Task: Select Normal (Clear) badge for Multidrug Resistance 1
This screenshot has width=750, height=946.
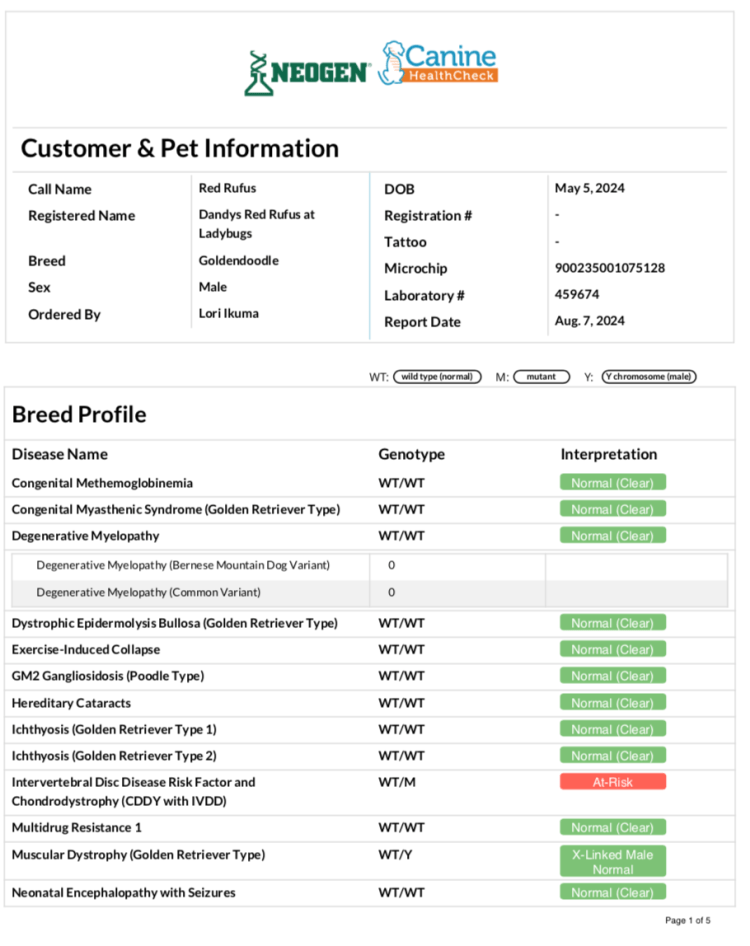Action: [612, 828]
